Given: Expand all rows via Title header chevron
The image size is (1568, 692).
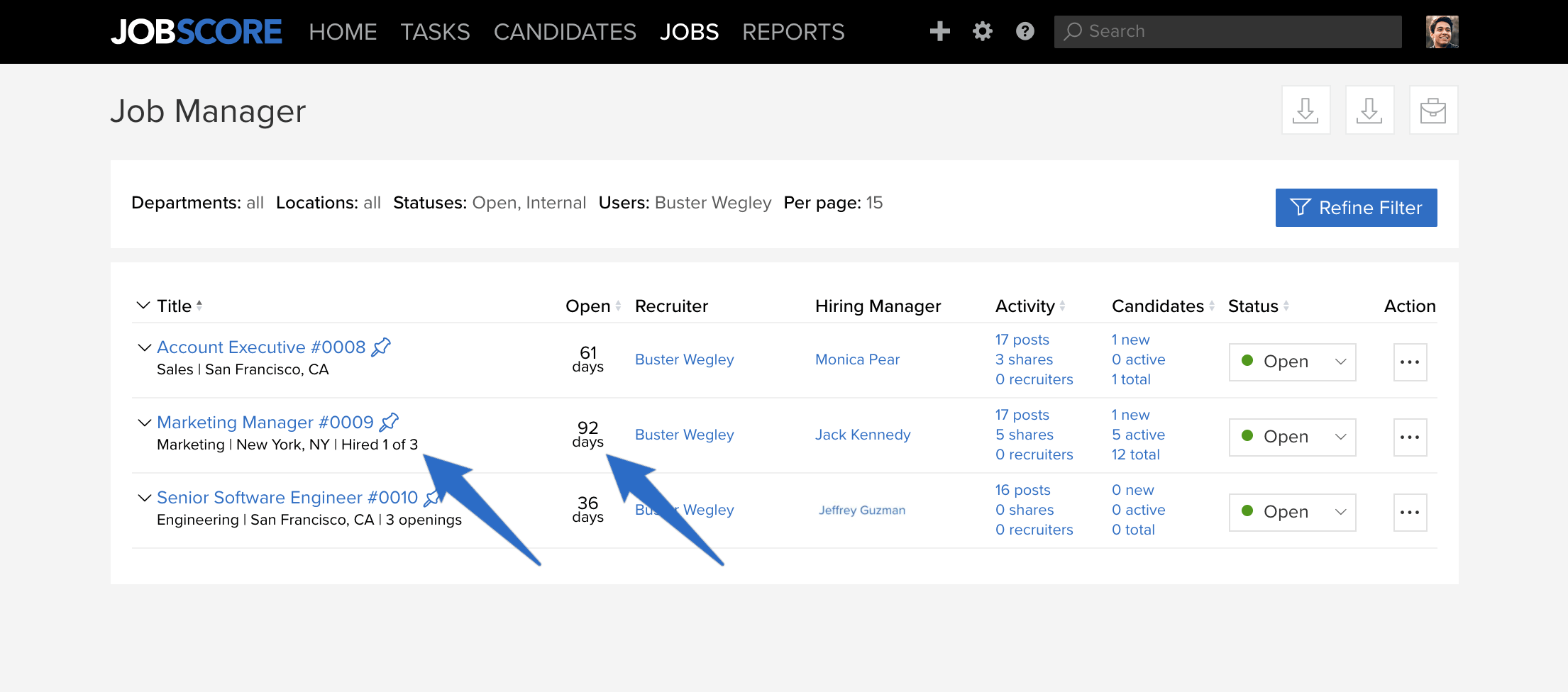Looking at the screenshot, I should tap(143, 306).
